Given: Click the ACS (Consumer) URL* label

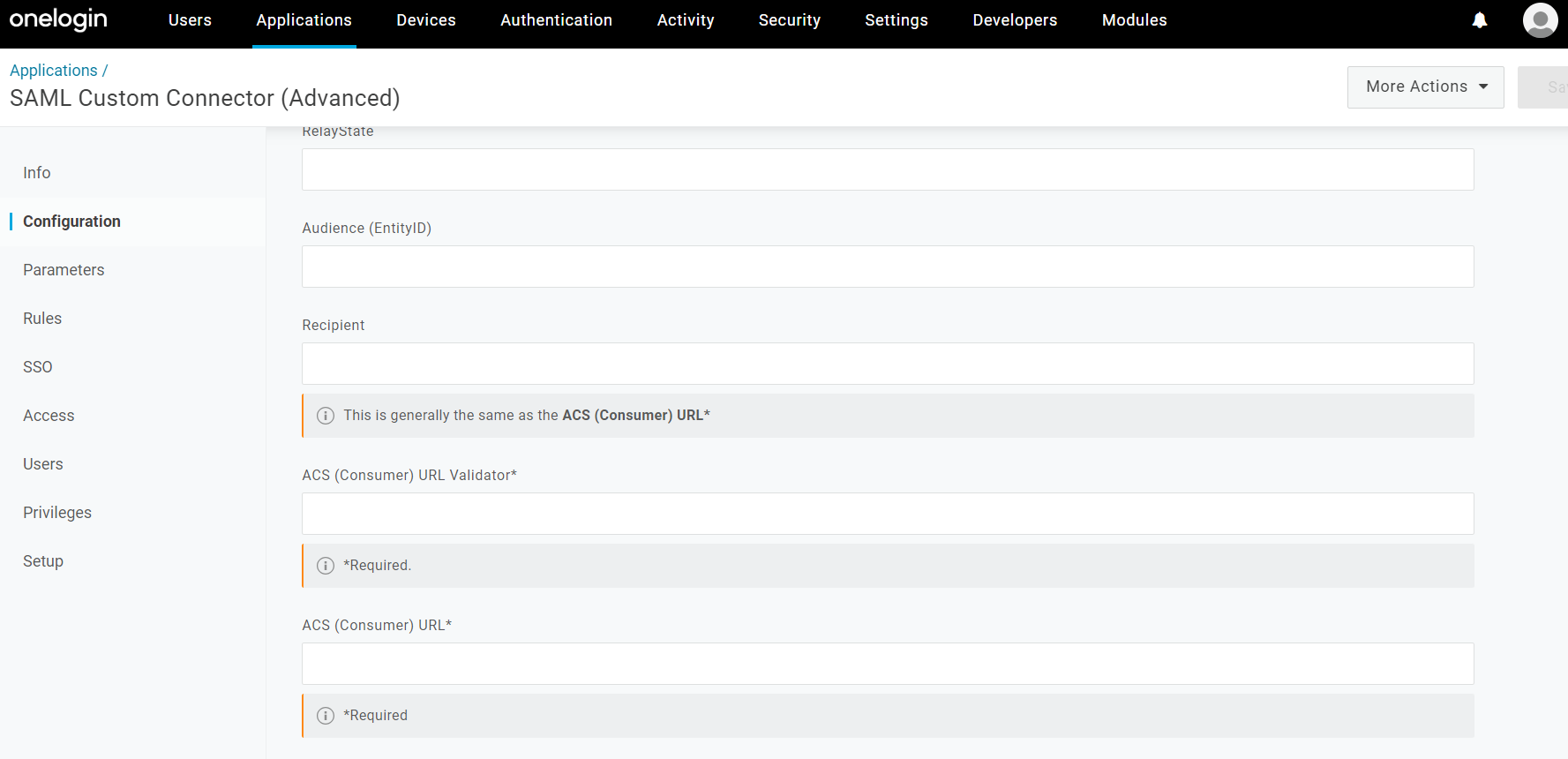Looking at the screenshot, I should [377, 626].
